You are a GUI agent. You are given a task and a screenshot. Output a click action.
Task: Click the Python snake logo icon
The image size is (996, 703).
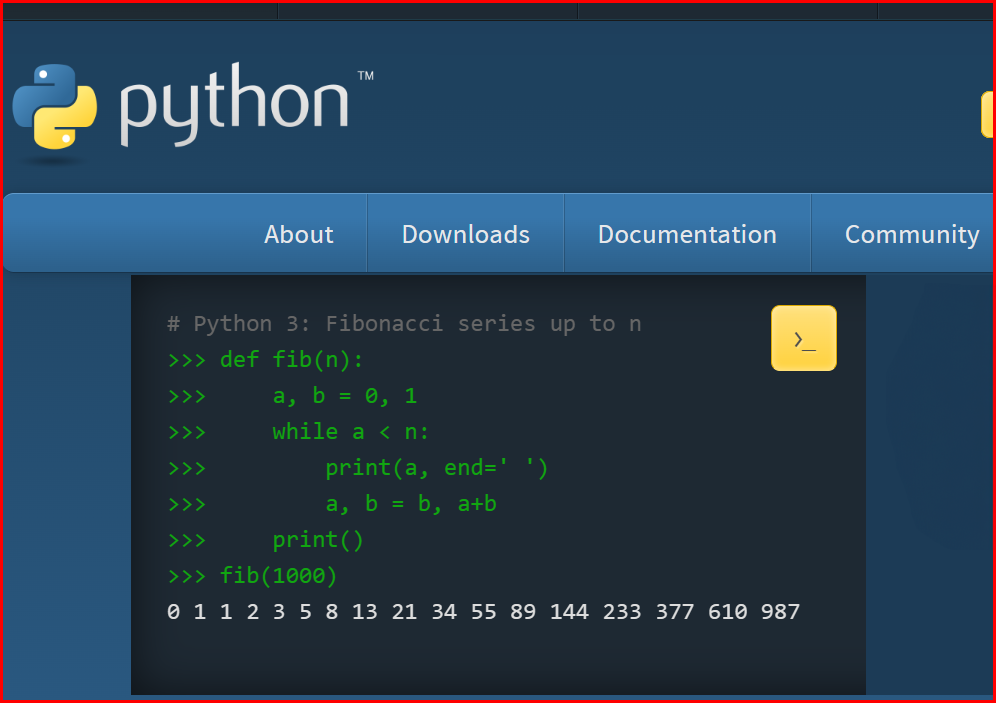[x=55, y=107]
